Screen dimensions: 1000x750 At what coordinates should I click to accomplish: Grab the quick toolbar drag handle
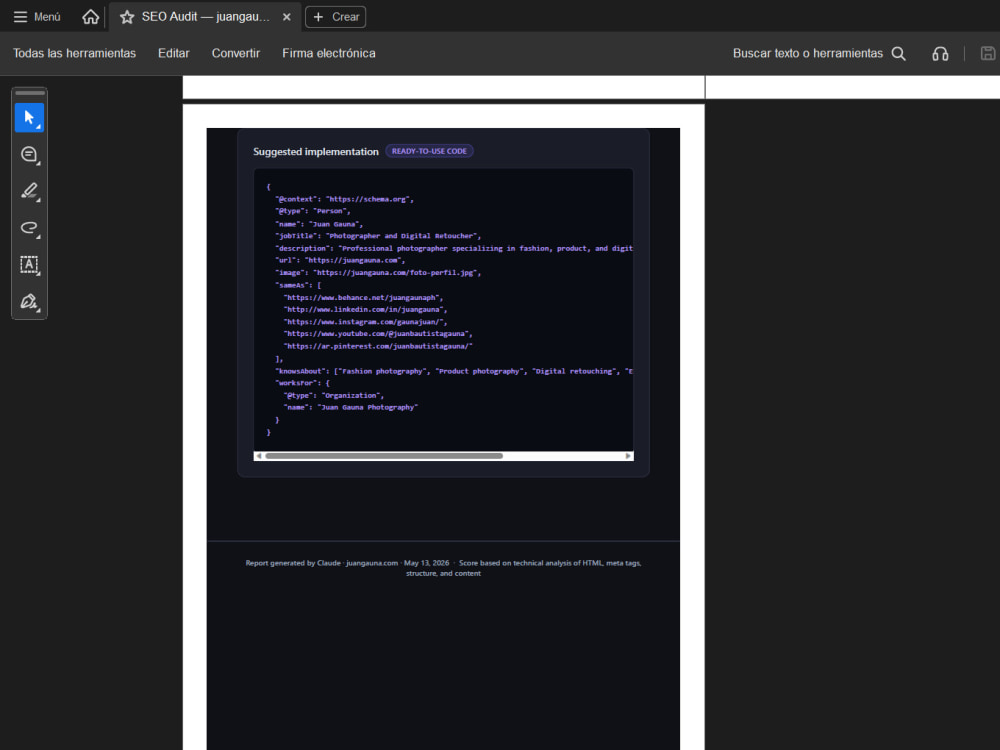29,93
